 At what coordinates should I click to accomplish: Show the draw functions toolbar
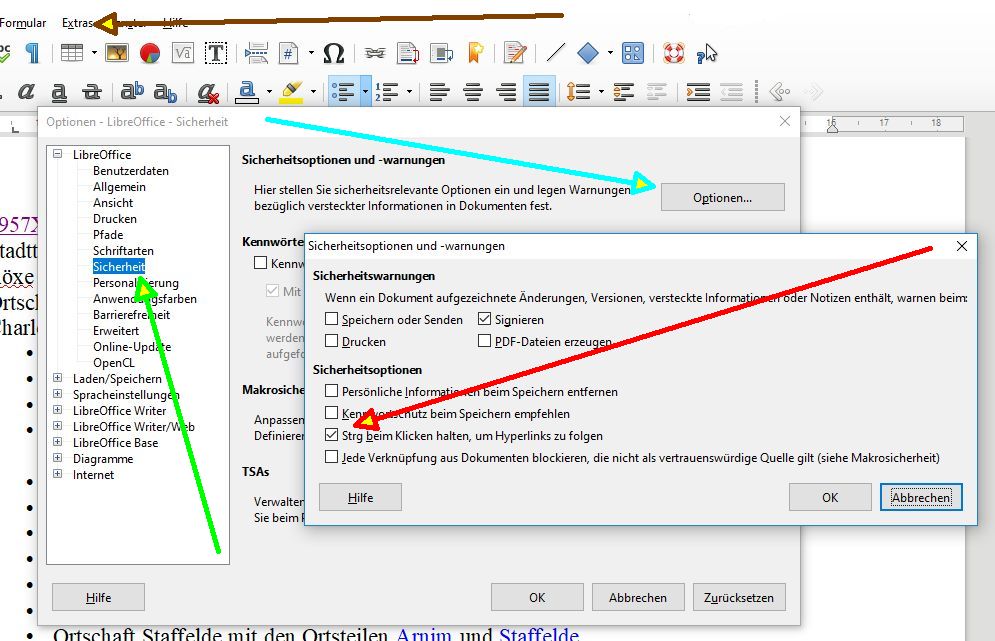point(633,53)
